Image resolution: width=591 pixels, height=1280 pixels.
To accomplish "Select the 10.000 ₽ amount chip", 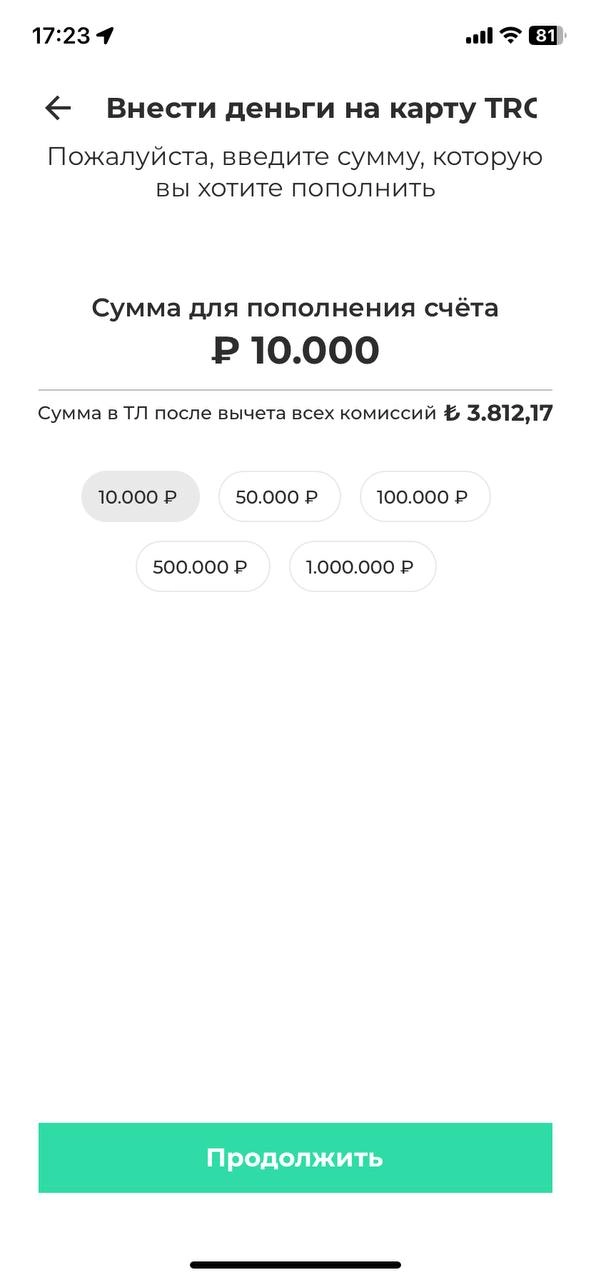I will click(x=140, y=496).
